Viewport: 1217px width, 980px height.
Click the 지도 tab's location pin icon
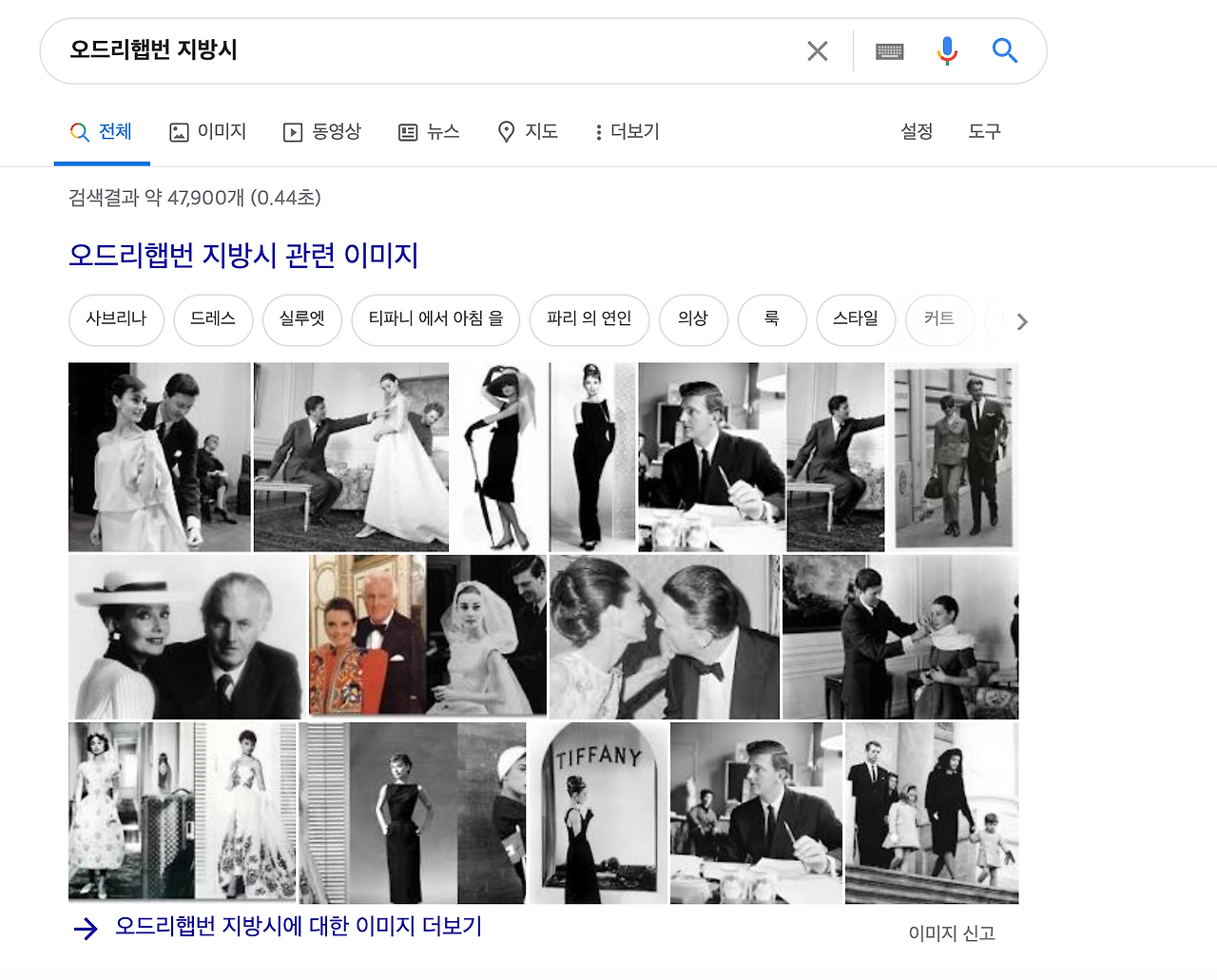pos(507,132)
